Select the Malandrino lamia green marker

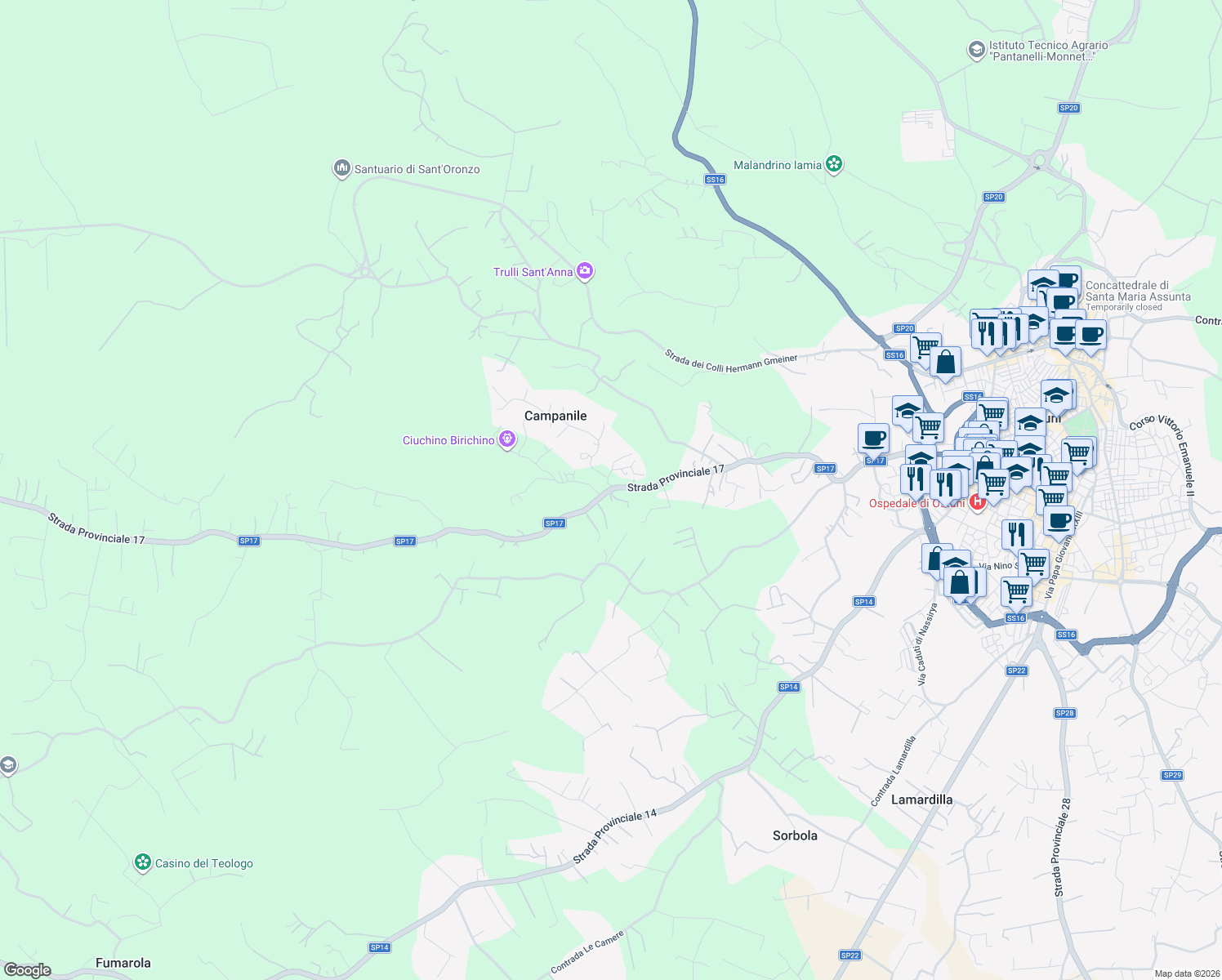[x=834, y=163]
